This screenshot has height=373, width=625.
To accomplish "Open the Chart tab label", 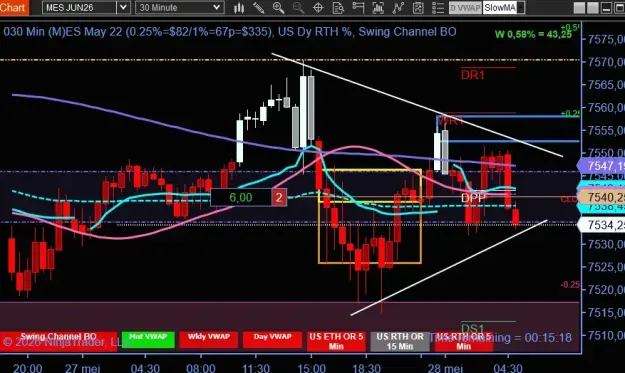I will 14,8.
